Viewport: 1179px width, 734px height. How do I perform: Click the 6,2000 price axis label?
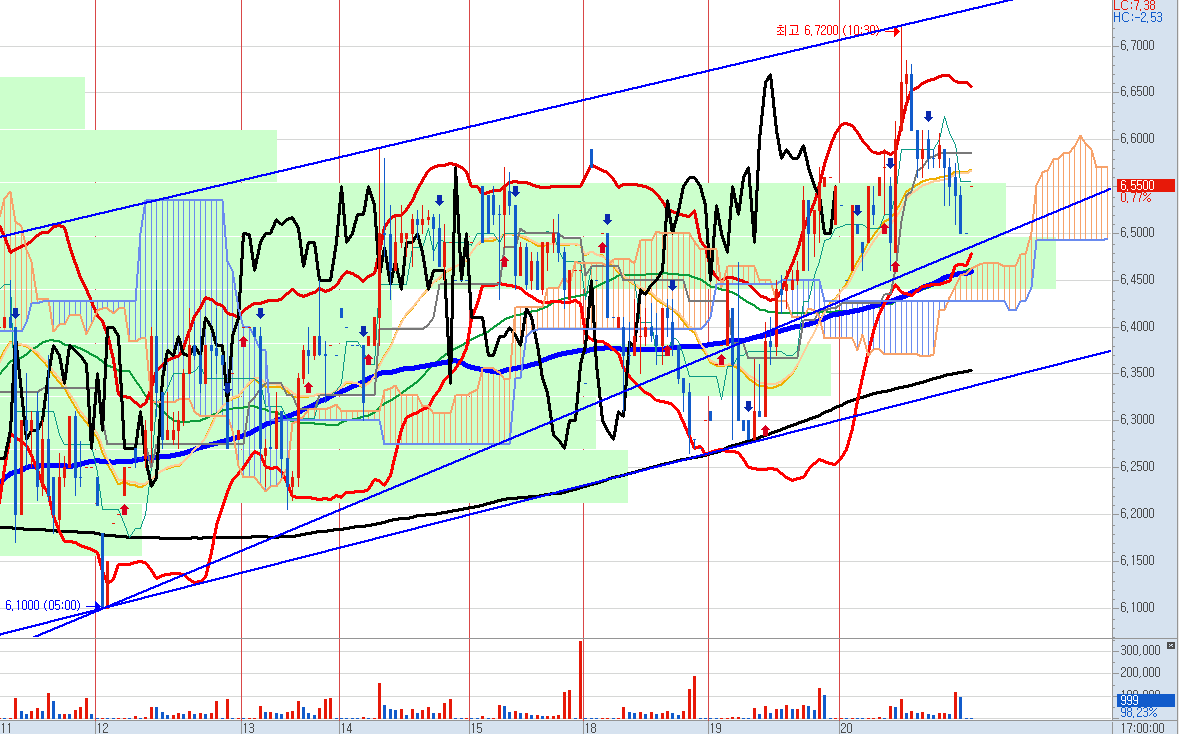click(1137, 514)
